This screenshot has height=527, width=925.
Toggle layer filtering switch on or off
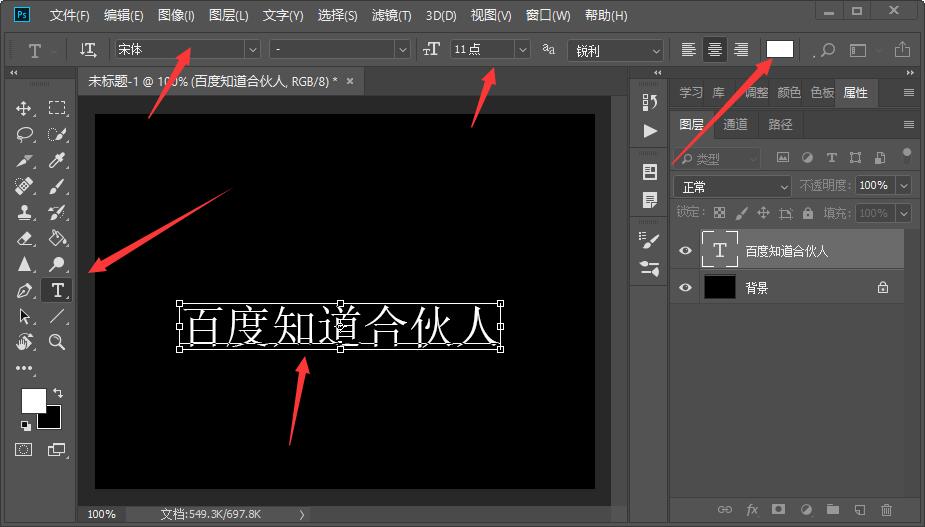click(907, 156)
